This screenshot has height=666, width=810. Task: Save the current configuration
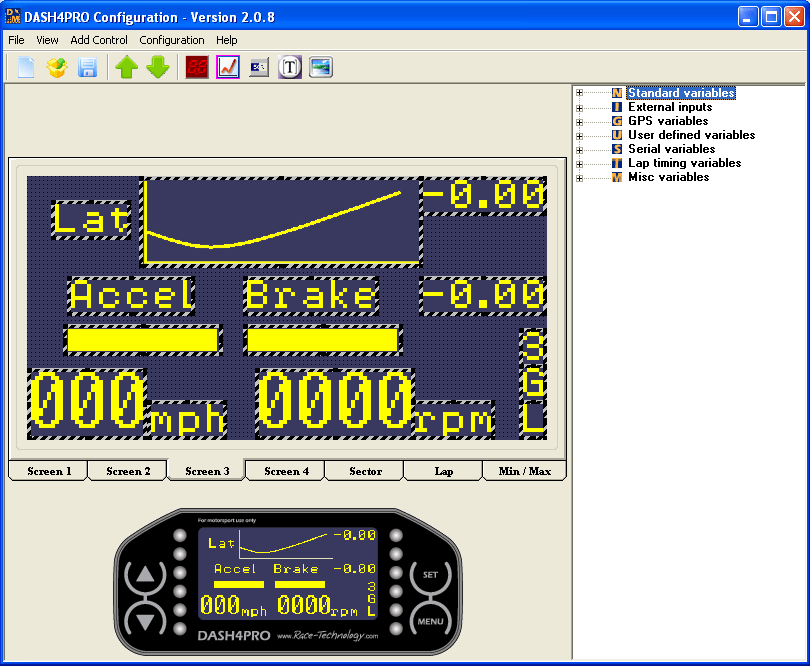[x=87, y=67]
